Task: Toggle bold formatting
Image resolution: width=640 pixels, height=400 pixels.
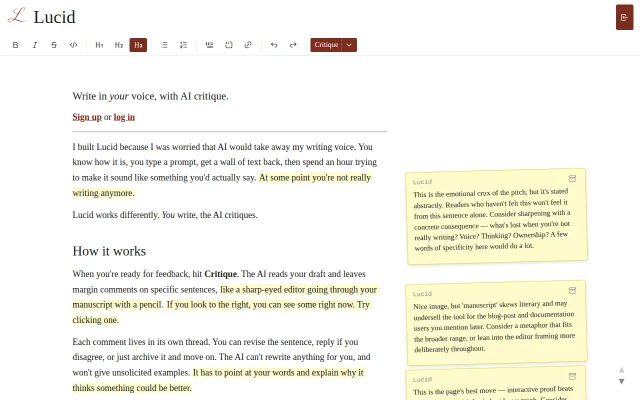Action: (16, 45)
